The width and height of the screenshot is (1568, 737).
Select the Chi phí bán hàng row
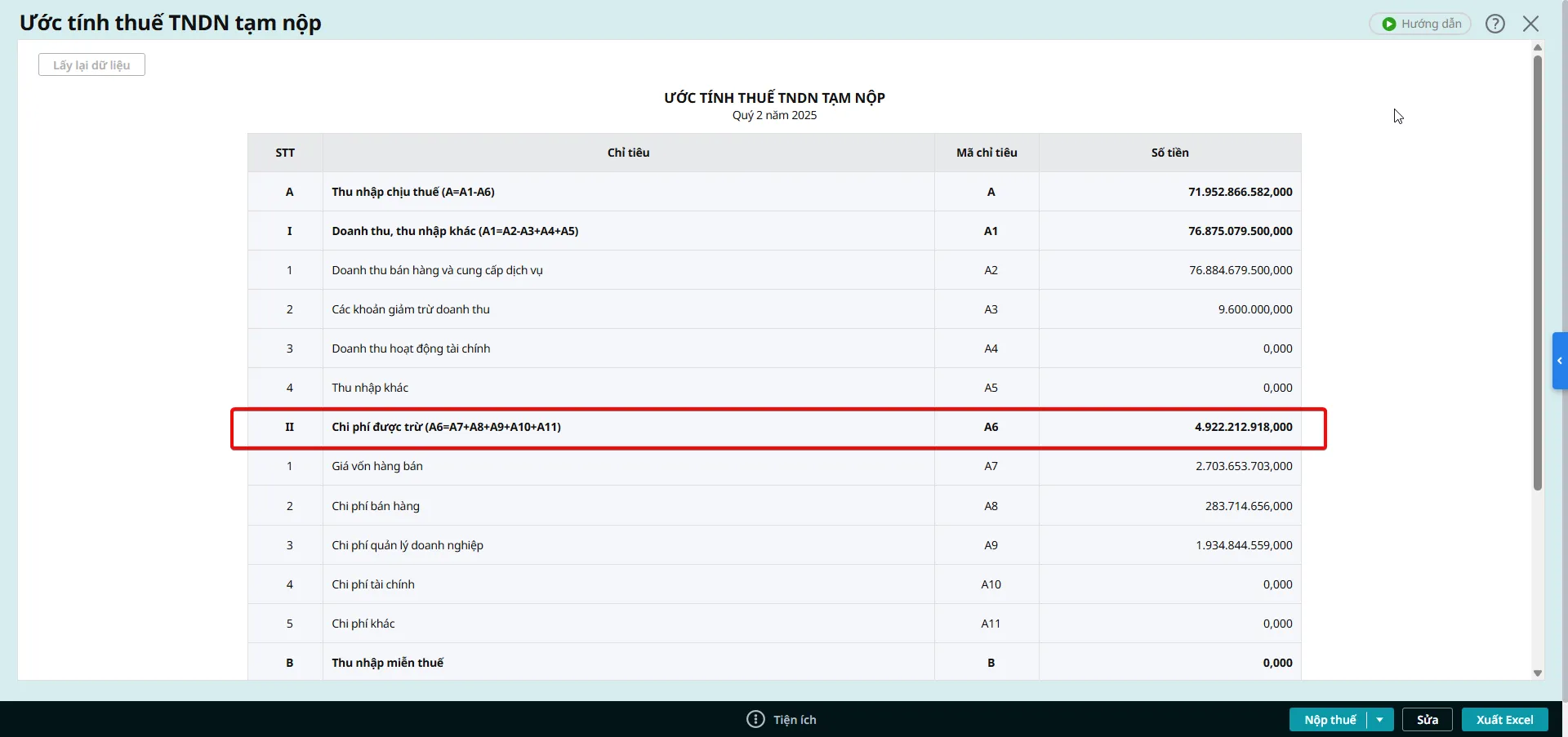pos(774,506)
